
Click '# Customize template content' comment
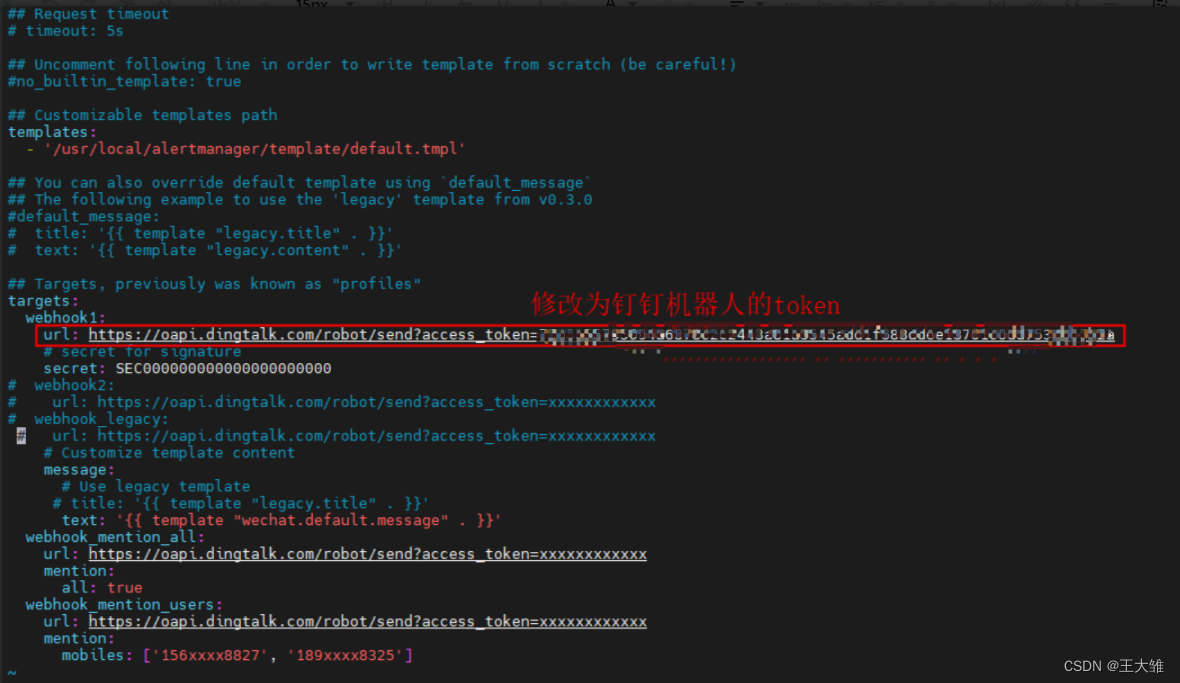(169, 453)
